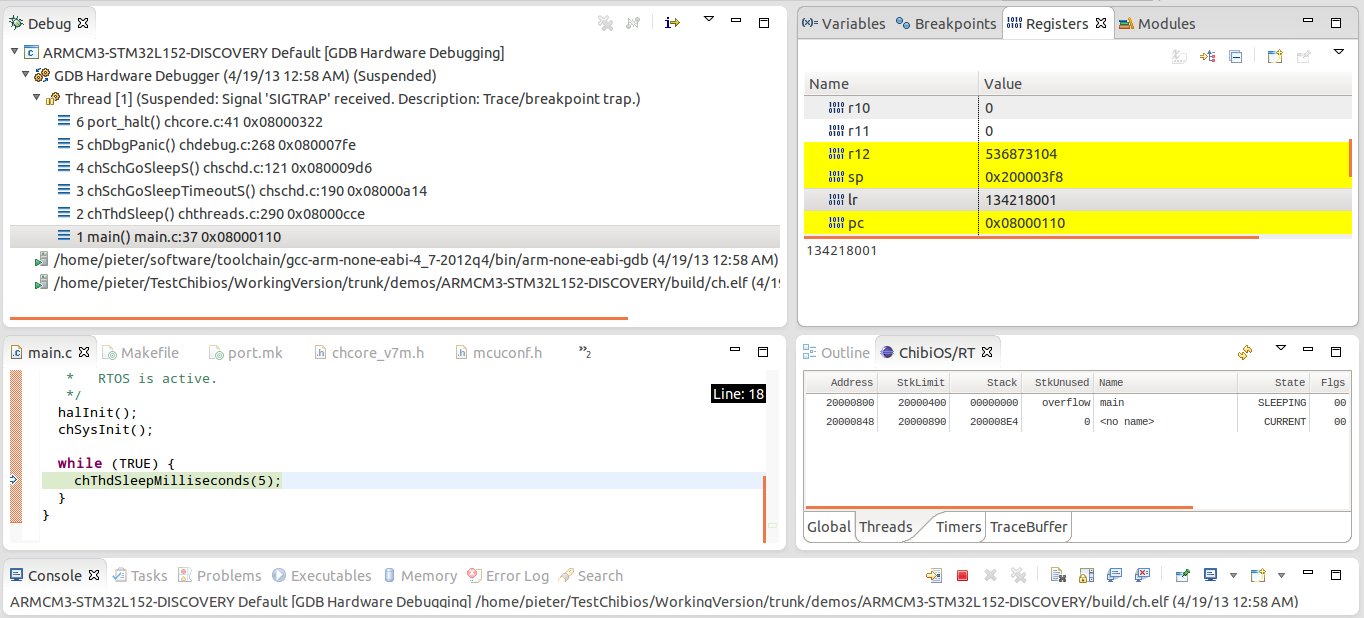Open the Makefile editor tab
The height and width of the screenshot is (618, 1364).
pyautogui.click(x=140, y=352)
